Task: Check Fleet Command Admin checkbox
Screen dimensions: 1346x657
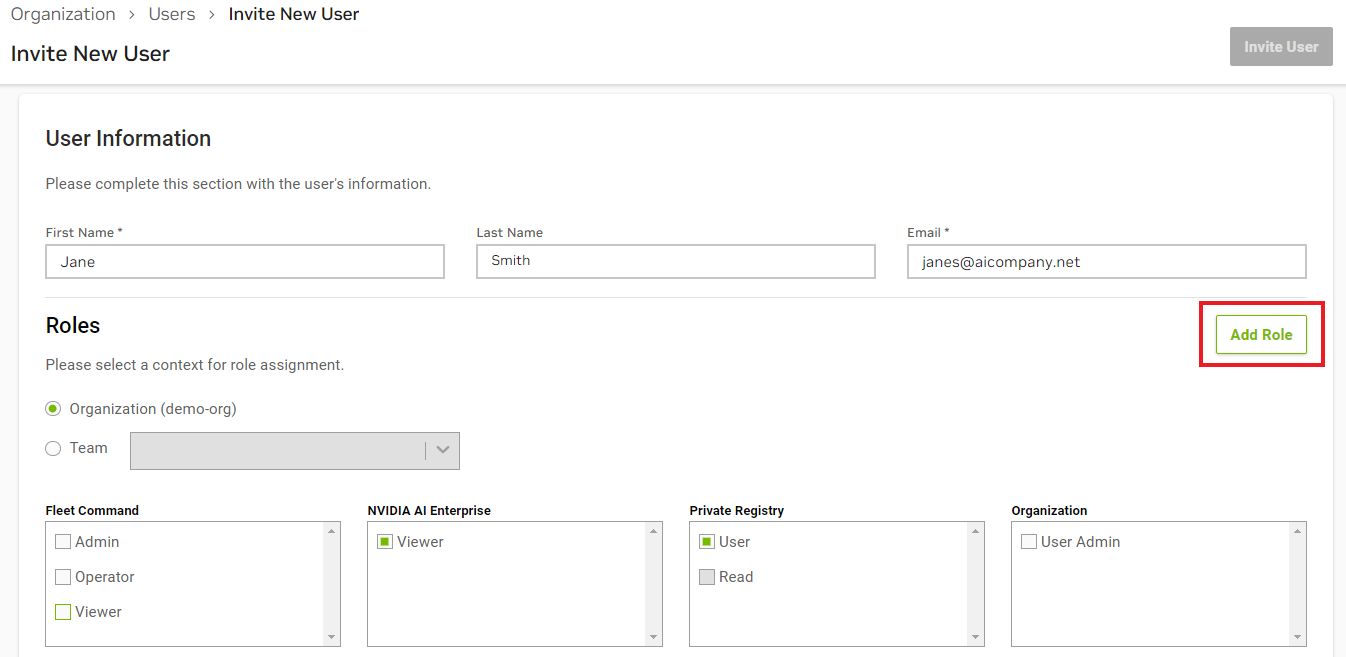Action: (63, 542)
